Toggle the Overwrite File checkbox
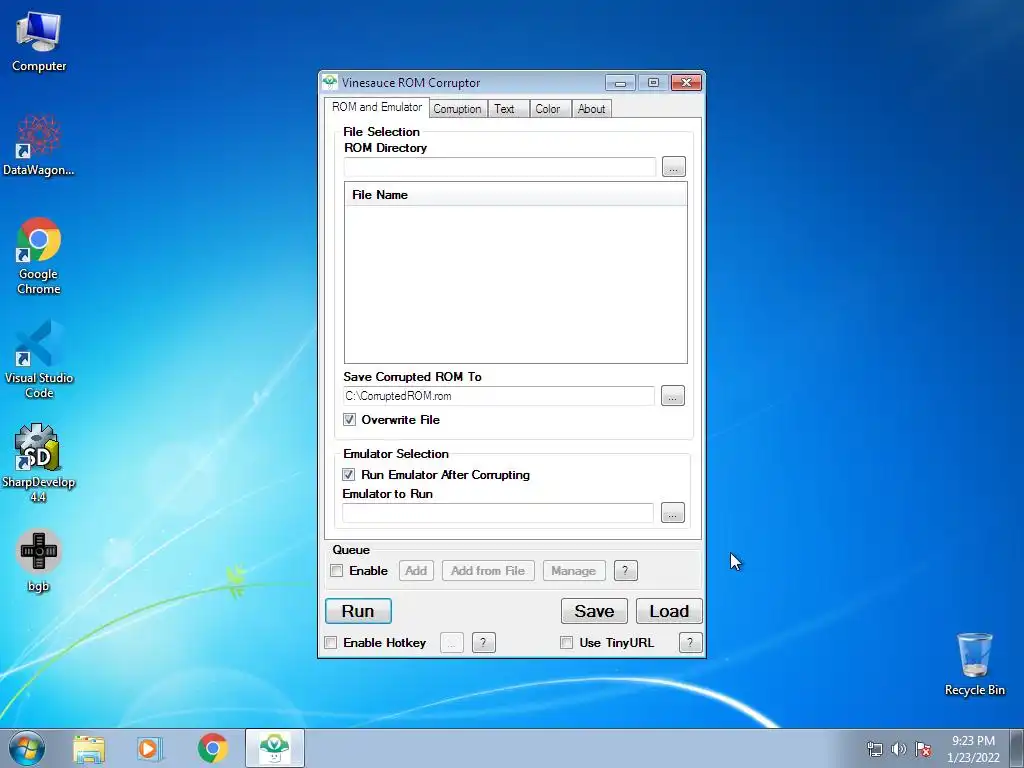The image size is (1024, 768). (x=349, y=420)
